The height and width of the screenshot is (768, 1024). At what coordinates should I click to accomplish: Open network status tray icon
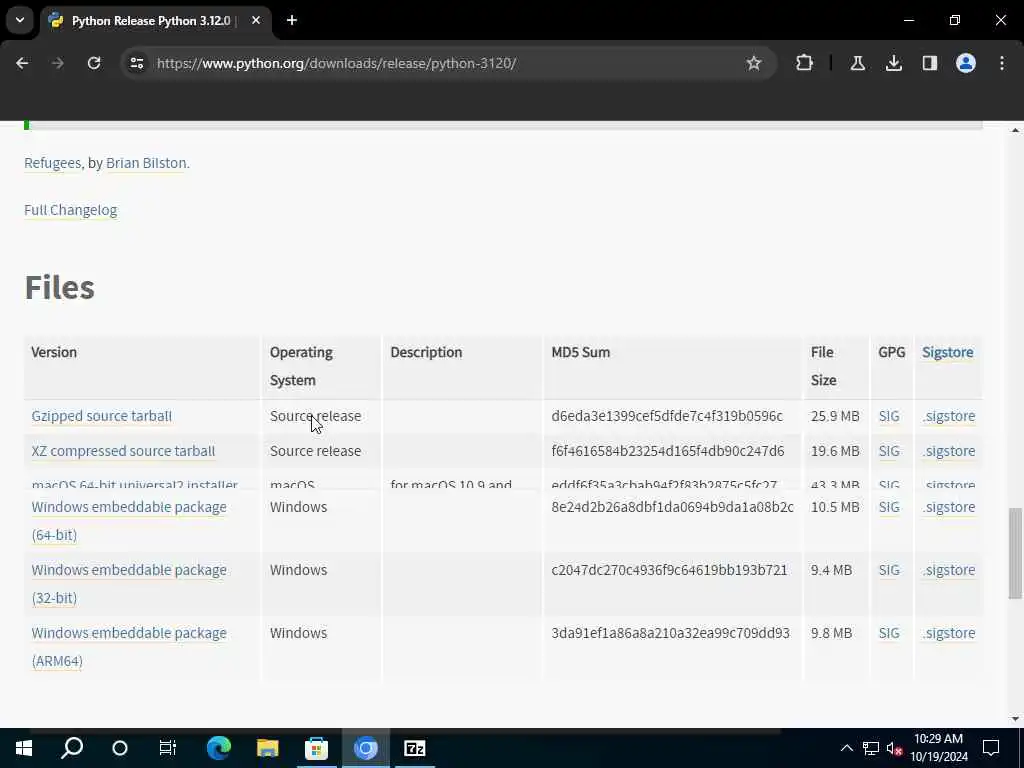[871, 748]
